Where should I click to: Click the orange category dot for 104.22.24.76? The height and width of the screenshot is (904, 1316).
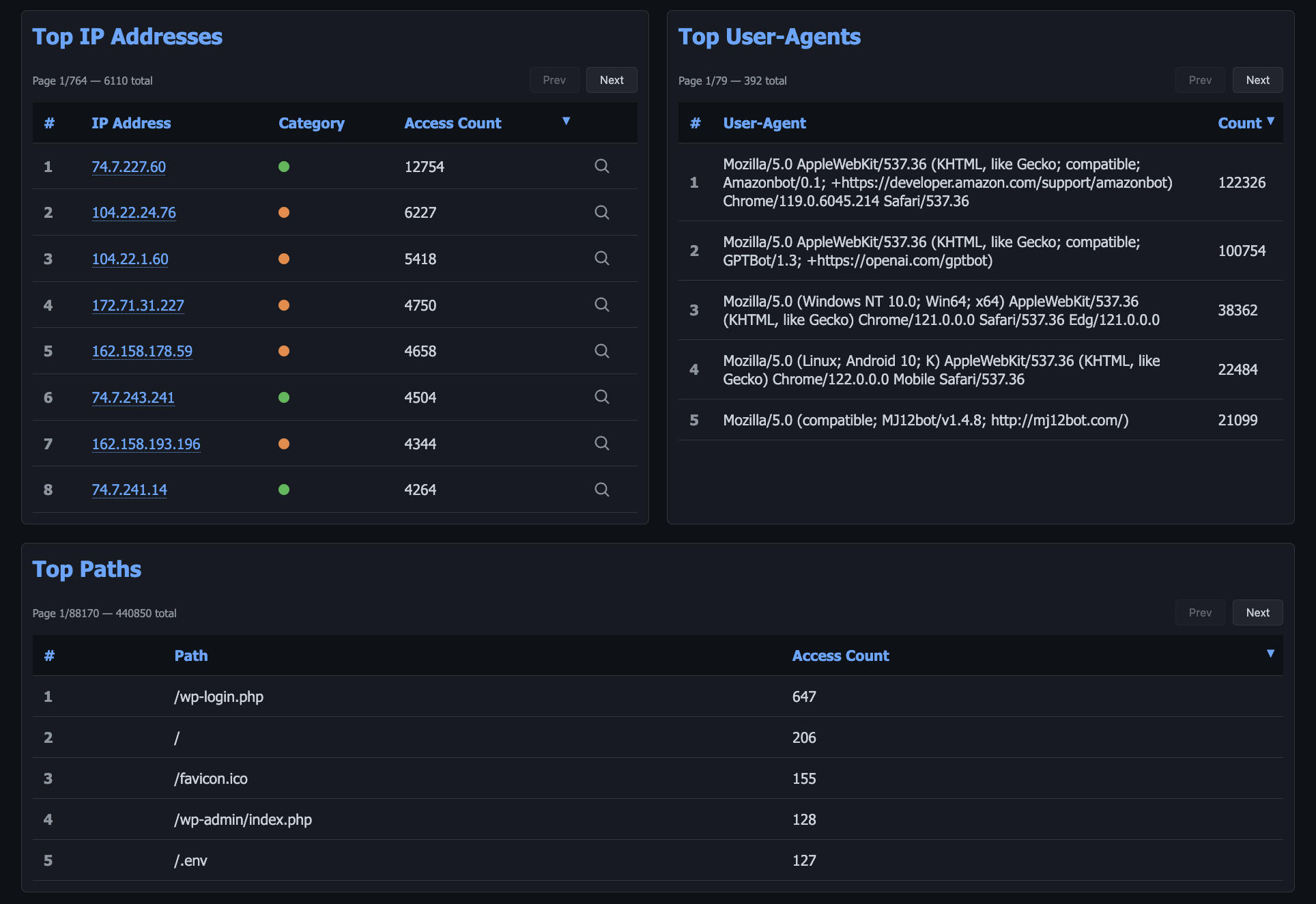285,212
